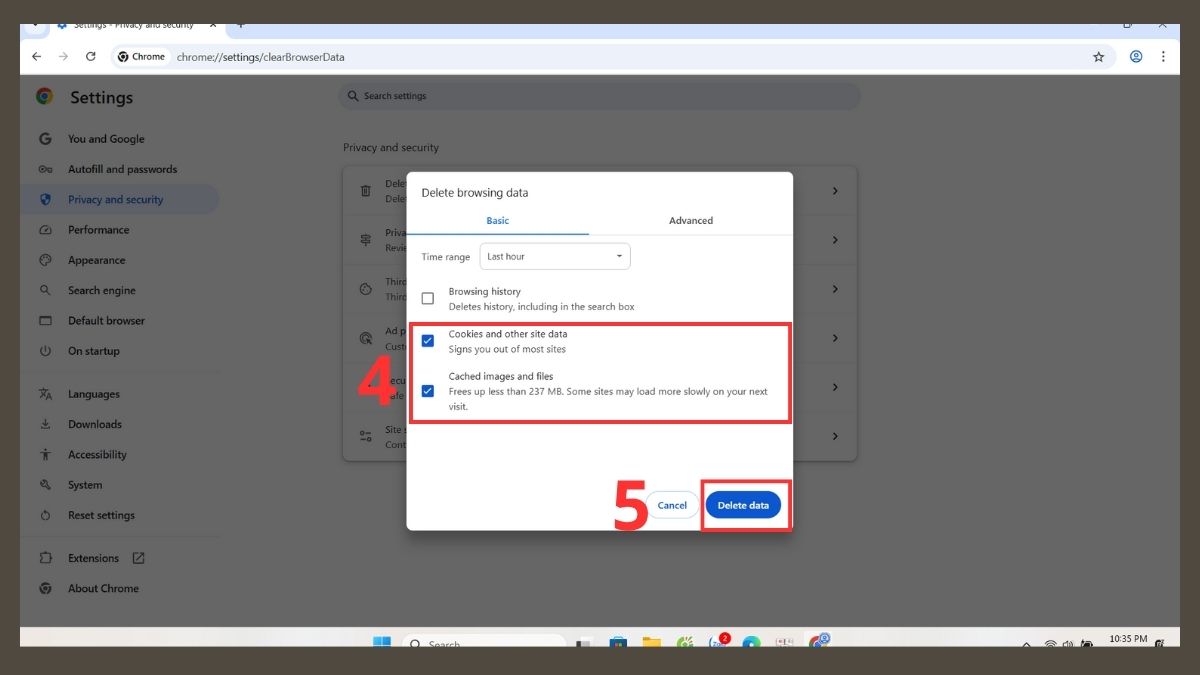Uncheck Cached images and files
The width and height of the screenshot is (1200, 675).
(428, 391)
